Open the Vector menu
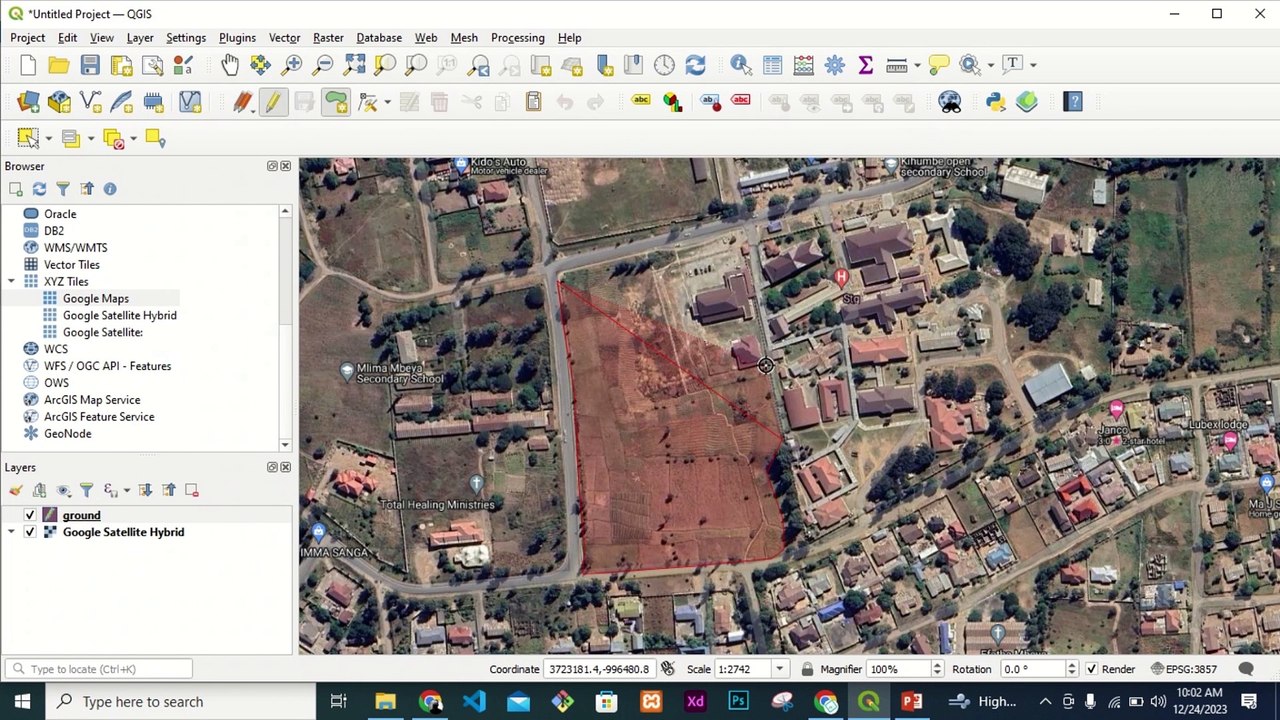This screenshot has height=720, width=1280. (284, 38)
